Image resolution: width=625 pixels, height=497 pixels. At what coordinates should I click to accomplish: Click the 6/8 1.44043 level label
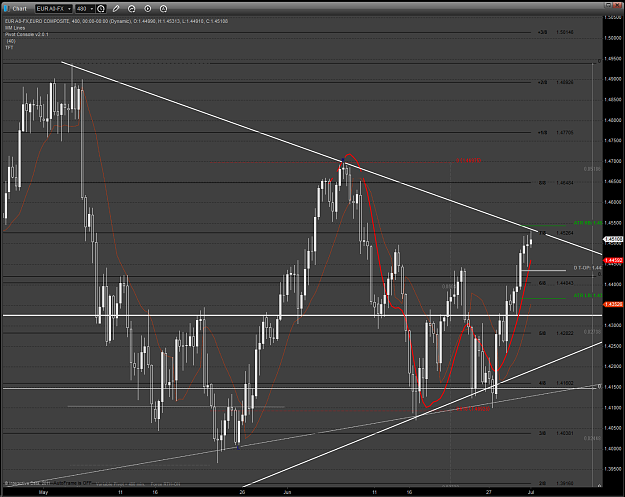point(556,283)
